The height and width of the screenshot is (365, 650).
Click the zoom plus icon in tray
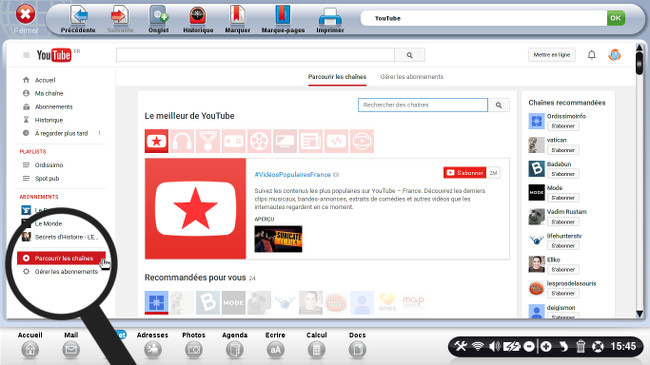pyautogui.click(x=546, y=346)
